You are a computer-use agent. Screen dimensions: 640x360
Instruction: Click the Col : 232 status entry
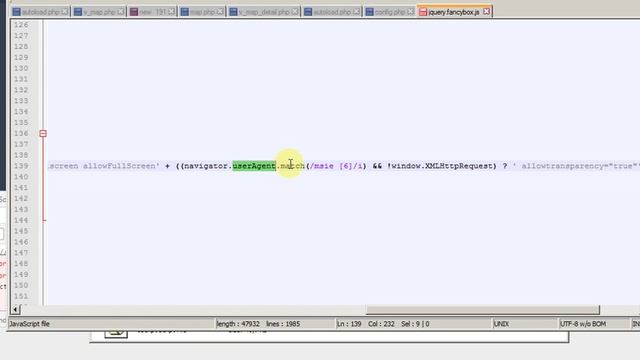click(x=381, y=324)
